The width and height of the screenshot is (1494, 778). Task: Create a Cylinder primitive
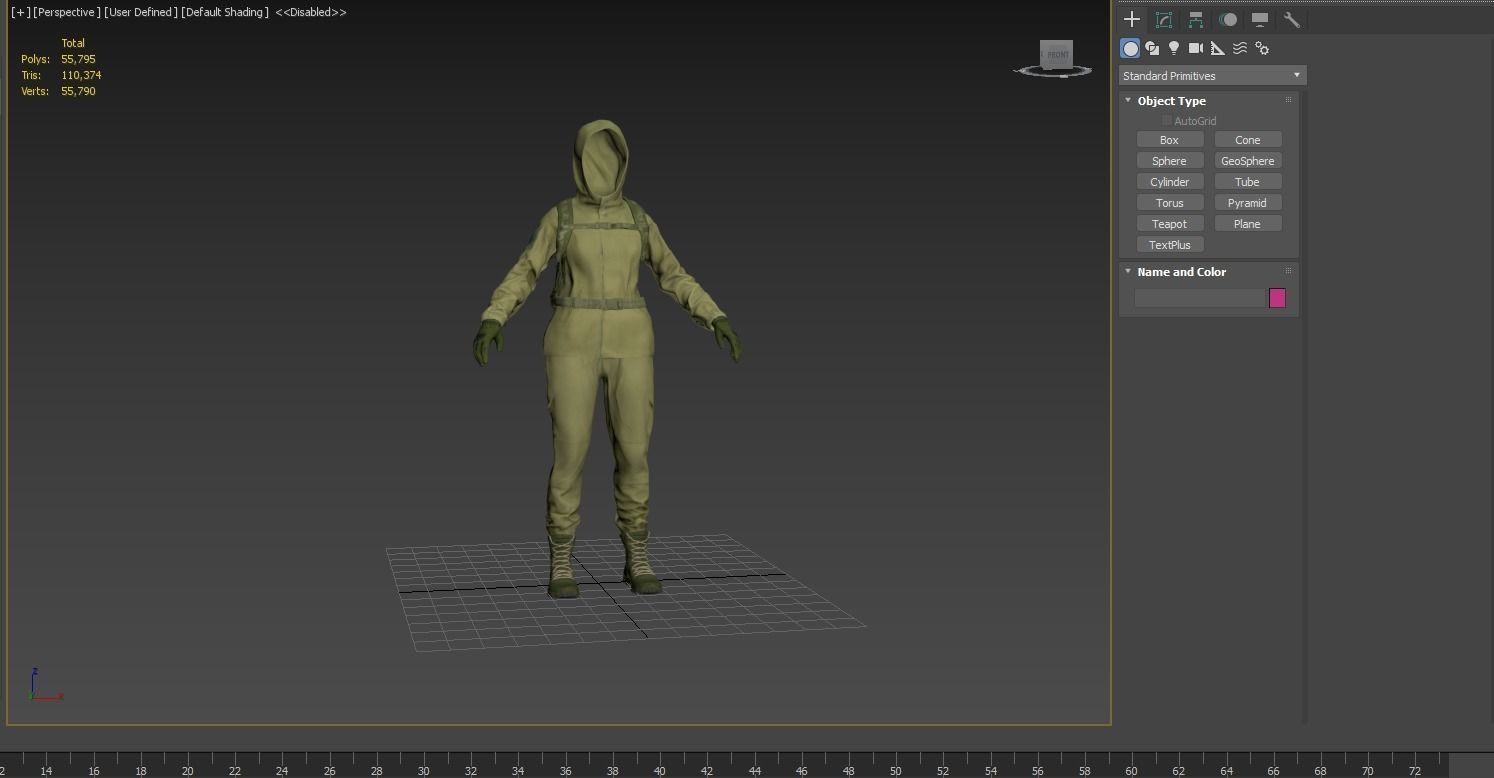click(x=1170, y=182)
